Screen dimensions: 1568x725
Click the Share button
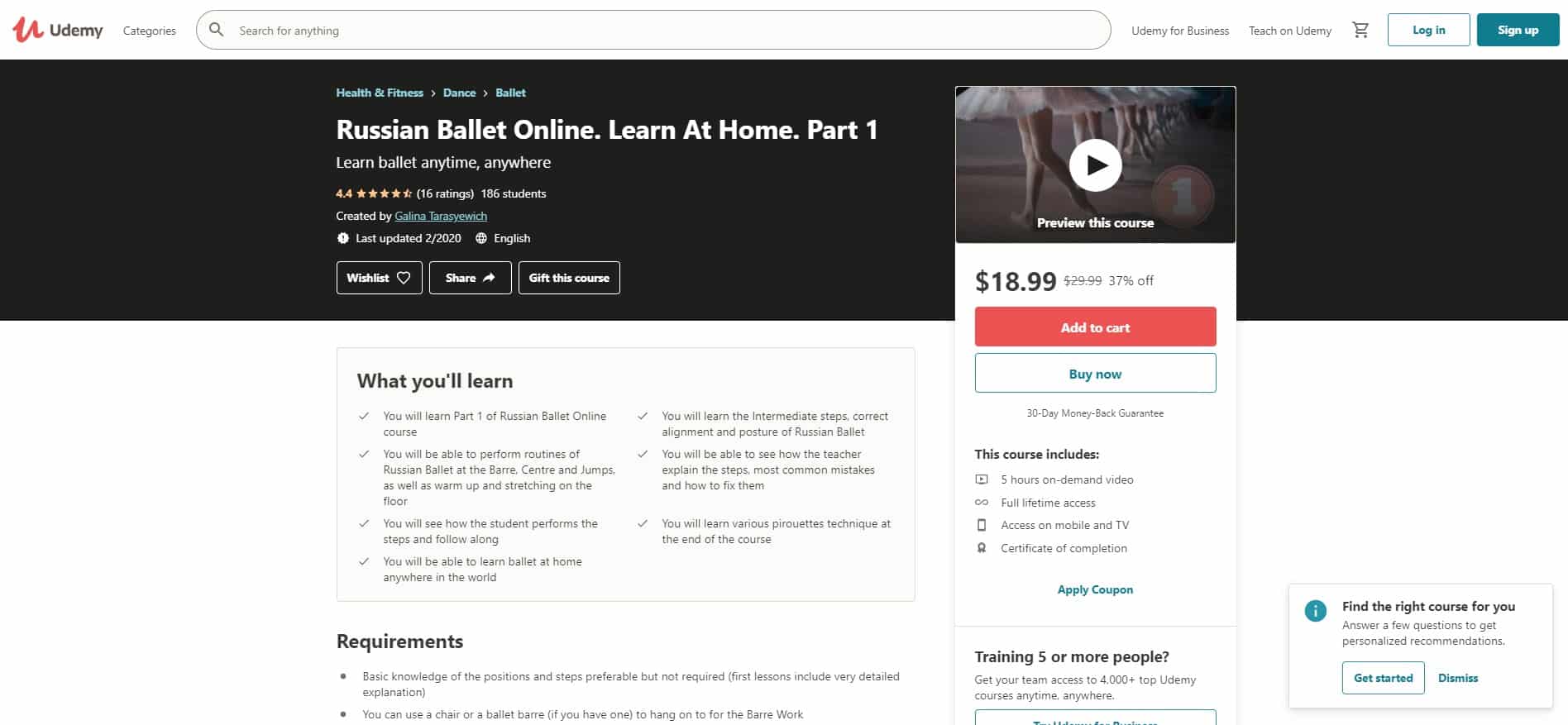point(470,278)
